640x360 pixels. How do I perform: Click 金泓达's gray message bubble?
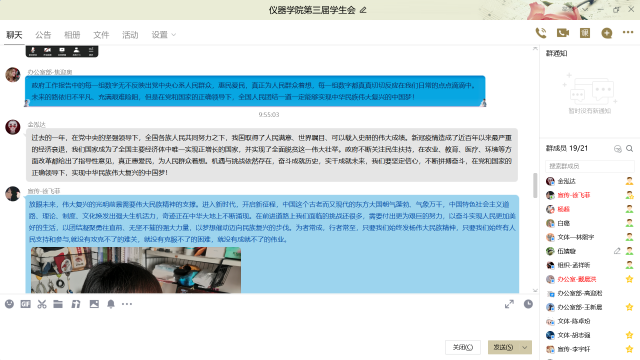[x=272, y=155]
